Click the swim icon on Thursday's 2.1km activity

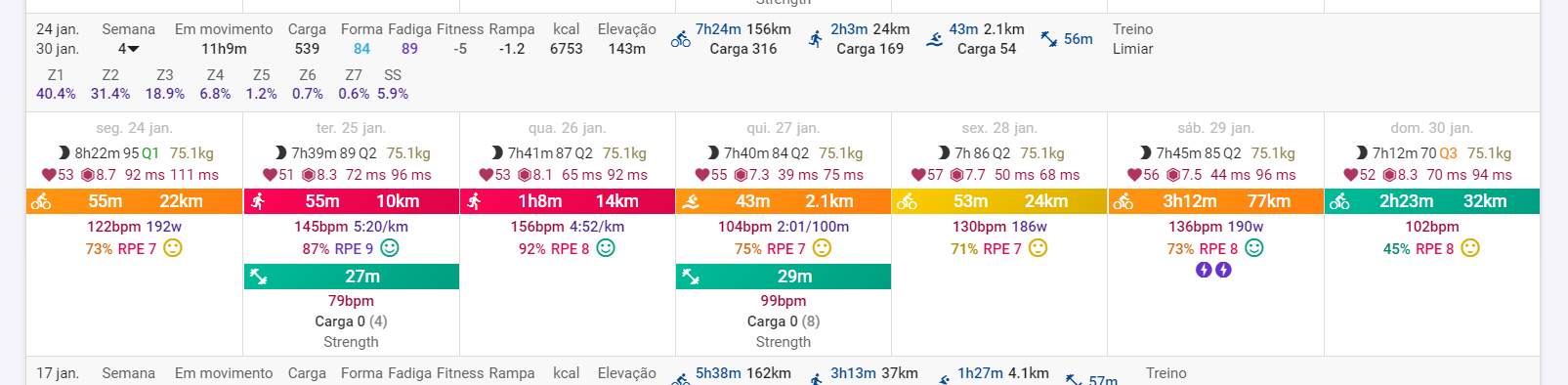coord(691,201)
